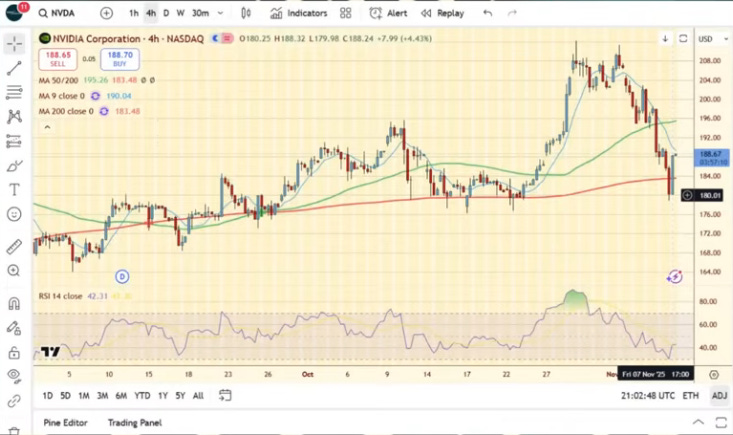Set date range to 1Y
The image size is (733, 435).
point(163,396)
